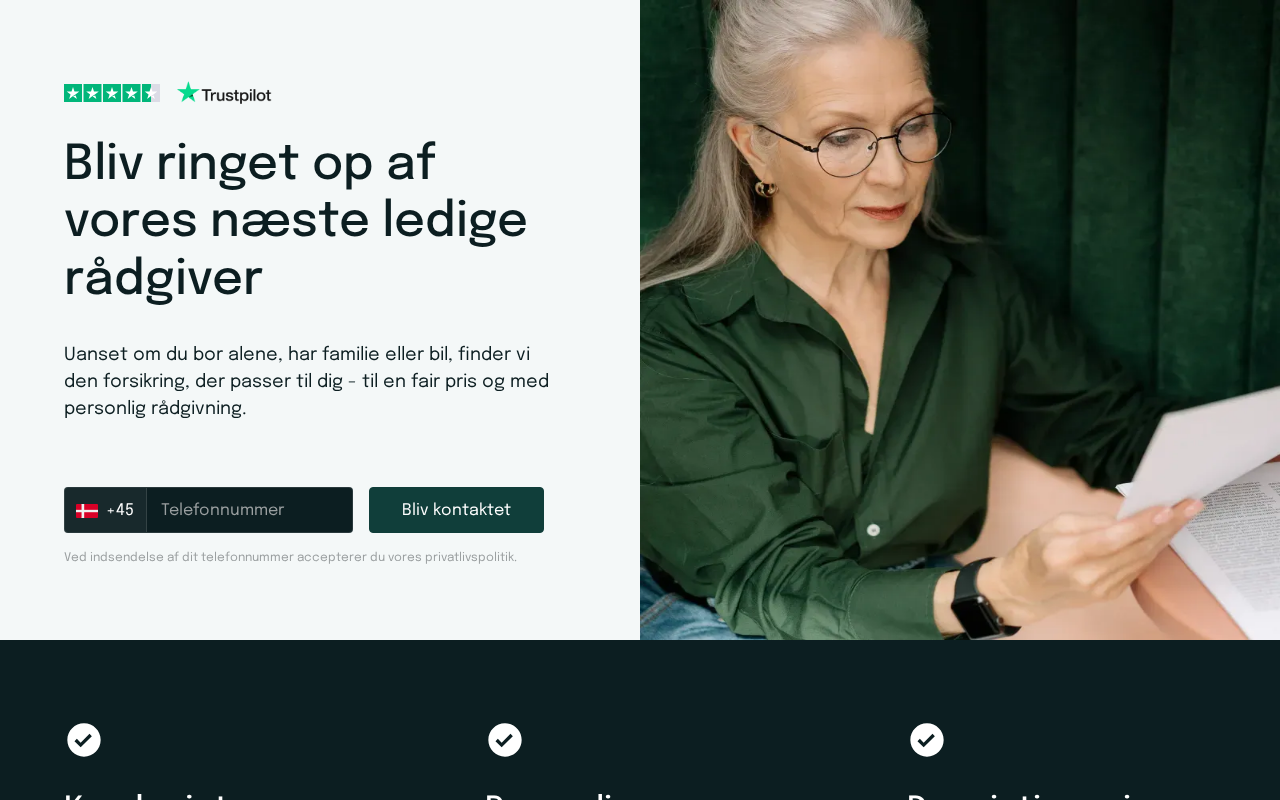Click the photo of the woman reading
Image resolution: width=1280 pixels, height=800 pixels.
960,320
